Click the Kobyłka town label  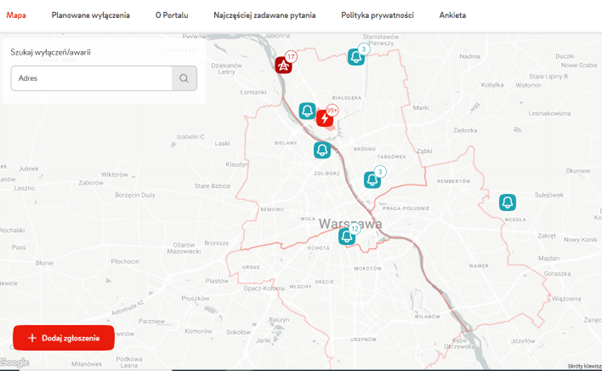coord(492,85)
